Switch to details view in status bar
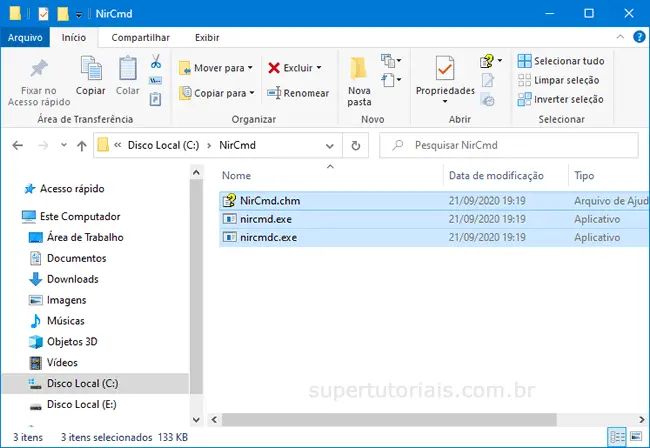The width and height of the screenshot is (650, 448). click(x=617, y=438)
